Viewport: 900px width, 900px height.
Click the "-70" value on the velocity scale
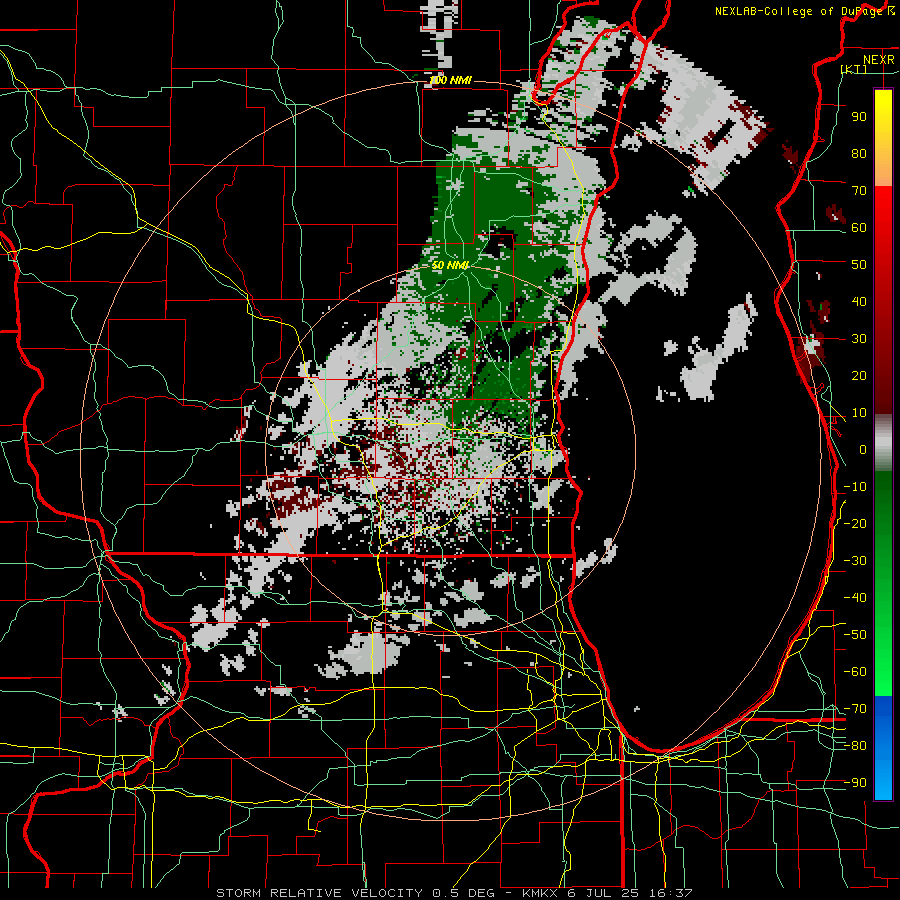point(855,709)
